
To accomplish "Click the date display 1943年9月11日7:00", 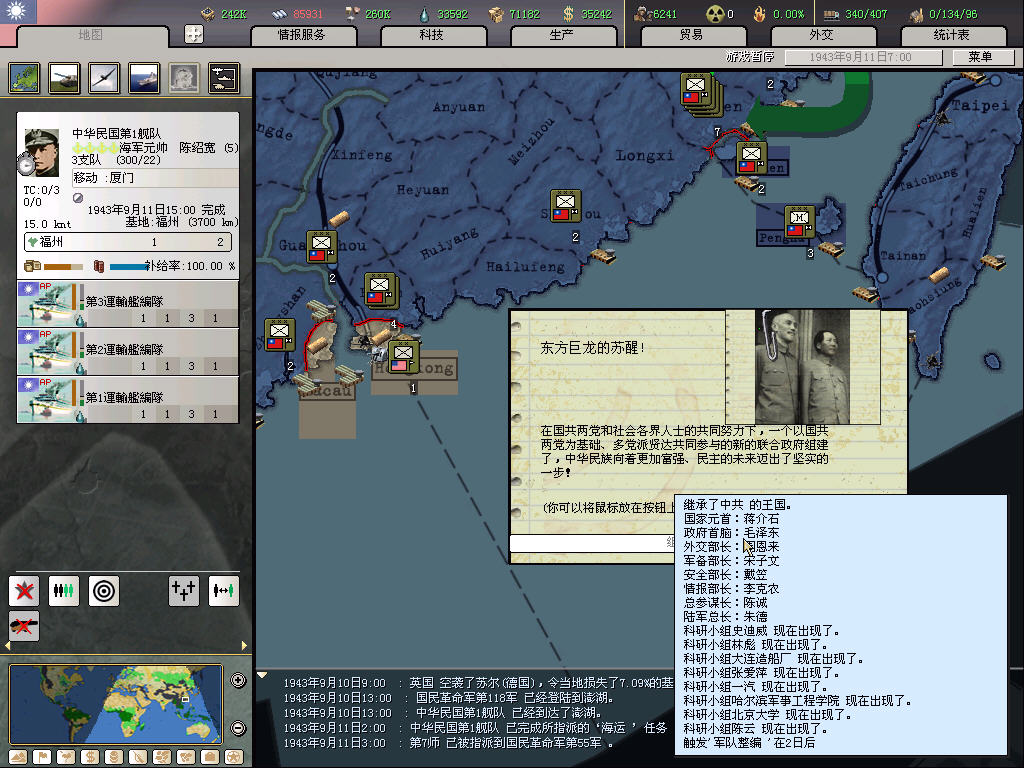I will tap(862, 57).
